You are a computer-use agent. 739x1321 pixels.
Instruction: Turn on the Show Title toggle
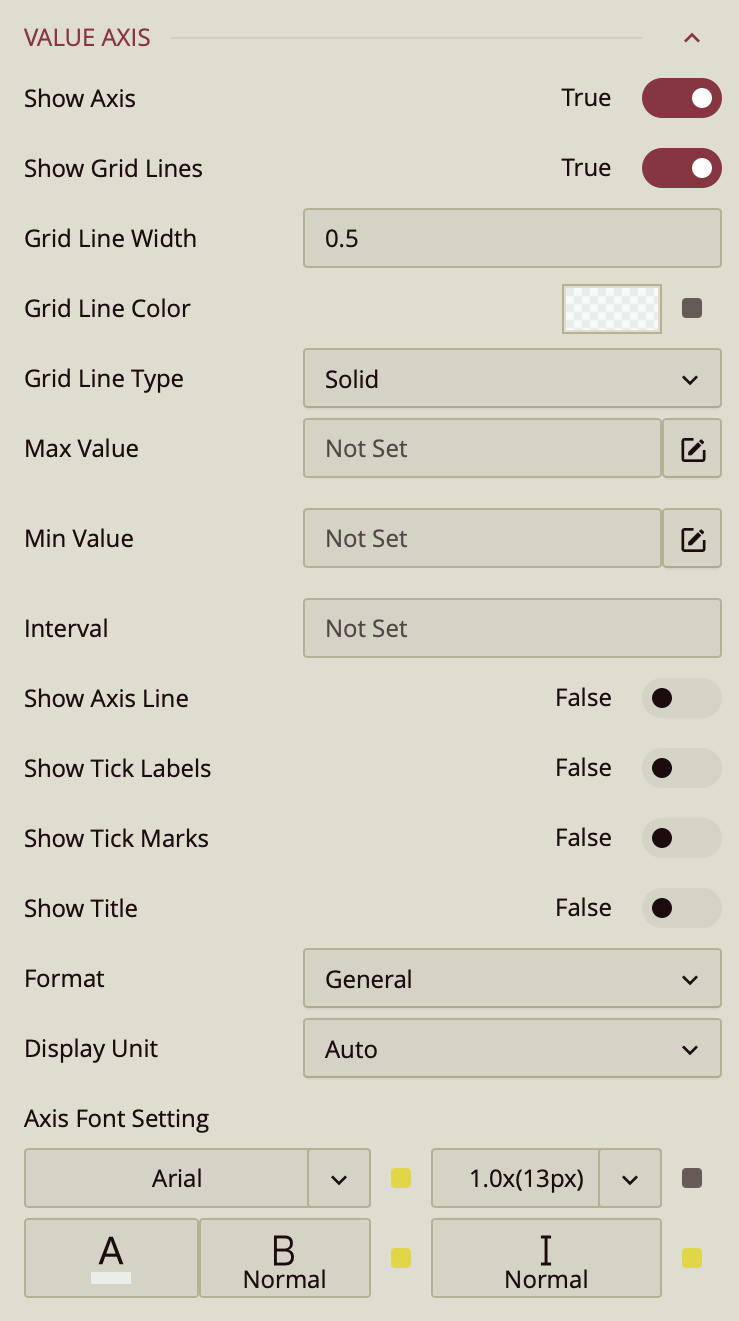681,908
